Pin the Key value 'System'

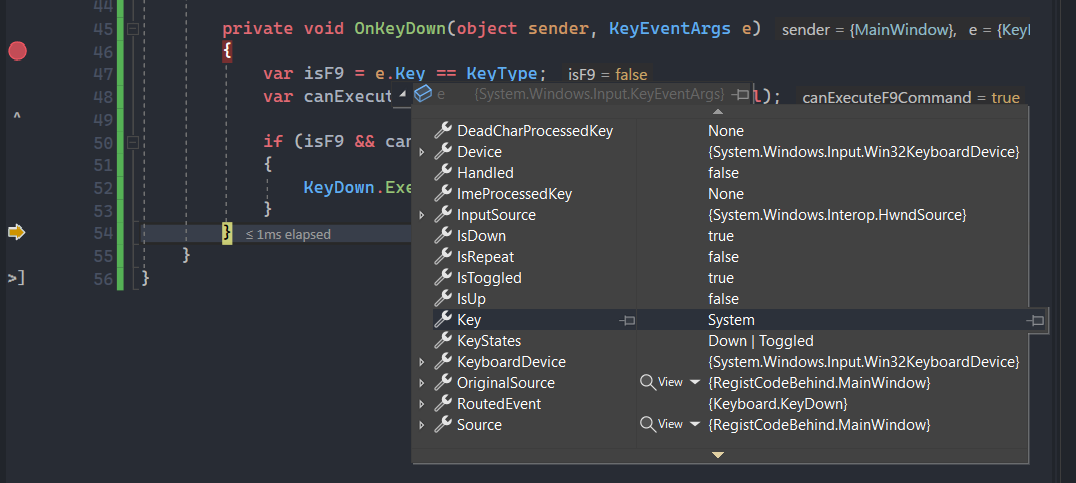1036,320
